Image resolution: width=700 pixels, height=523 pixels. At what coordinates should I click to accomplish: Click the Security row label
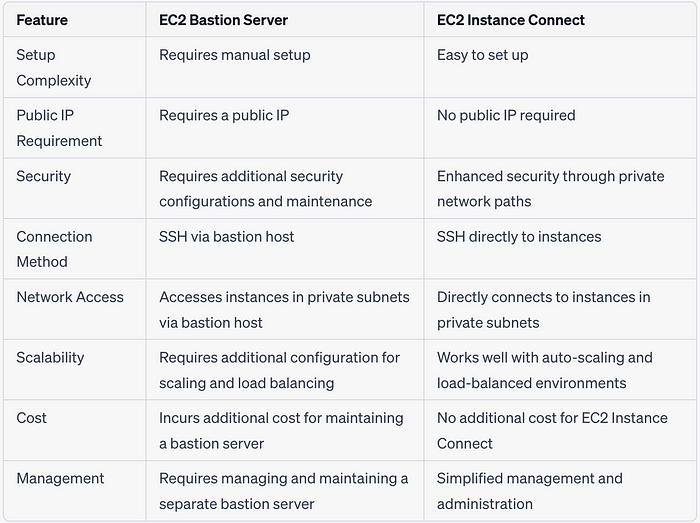43,176
